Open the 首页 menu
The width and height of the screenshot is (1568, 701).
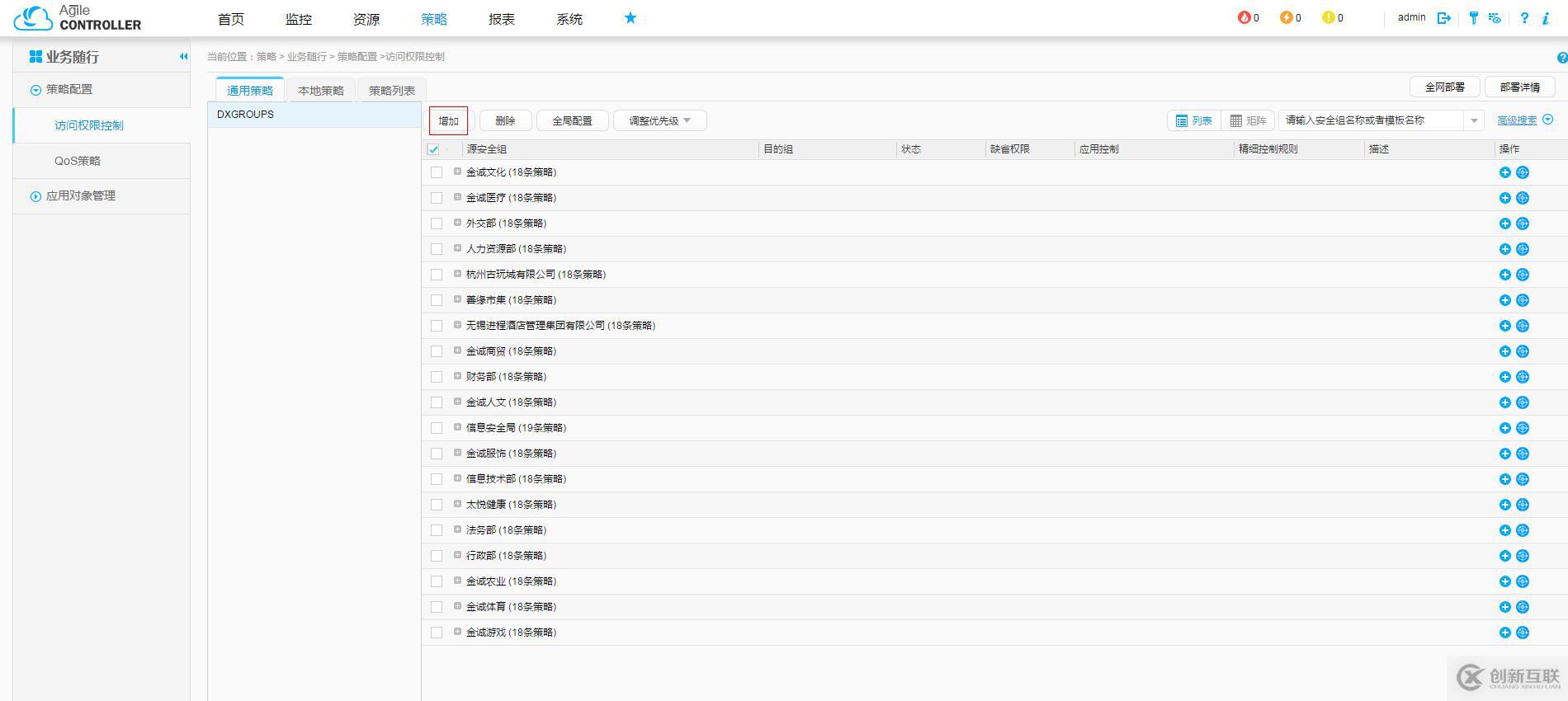pos(231,19)
